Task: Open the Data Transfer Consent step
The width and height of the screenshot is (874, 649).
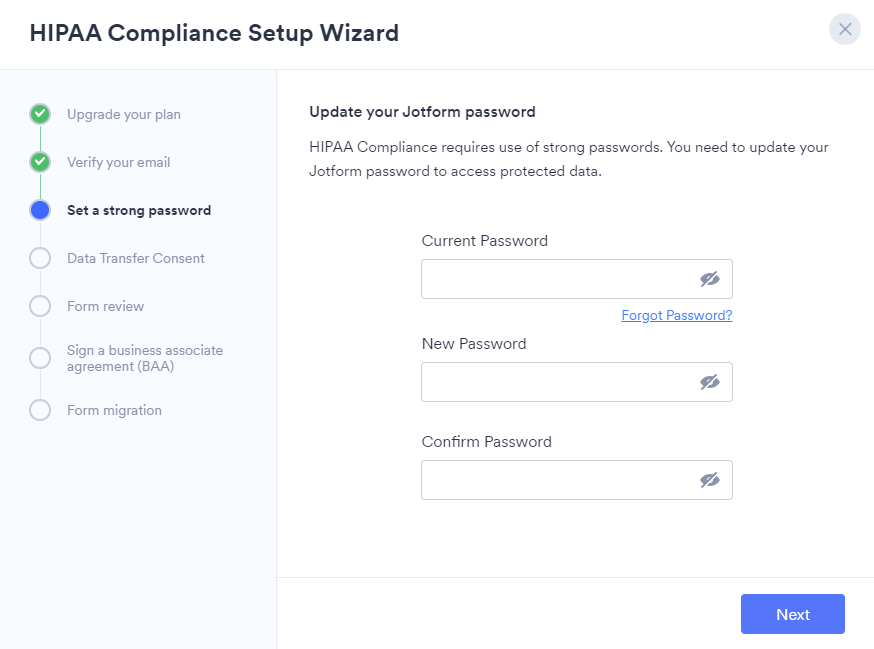Action: 136,258
